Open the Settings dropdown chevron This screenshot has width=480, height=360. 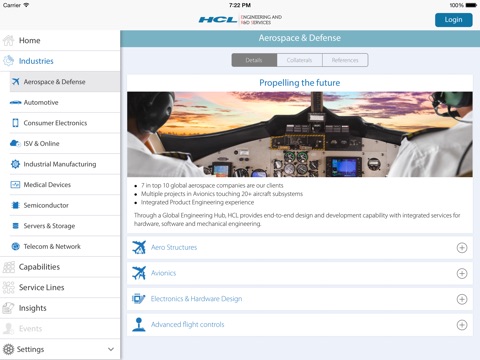click(111, 349)
